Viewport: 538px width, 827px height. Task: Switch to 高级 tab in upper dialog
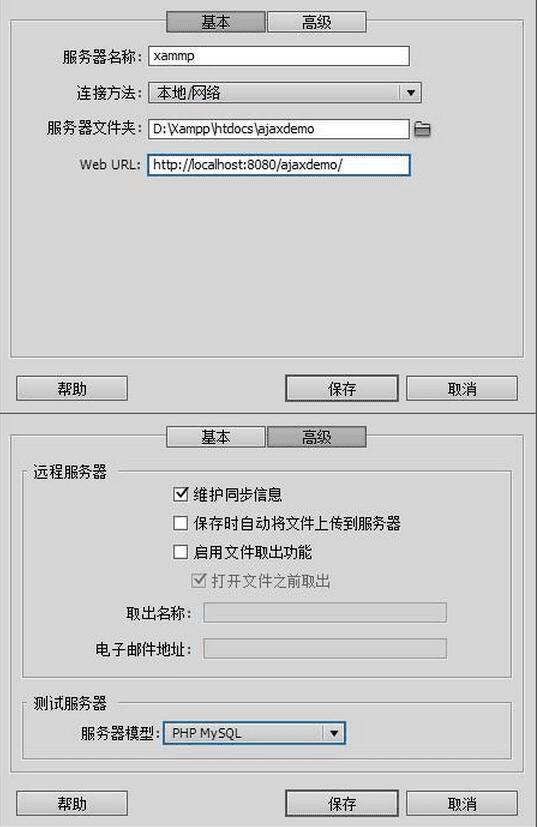pos(316,22)
